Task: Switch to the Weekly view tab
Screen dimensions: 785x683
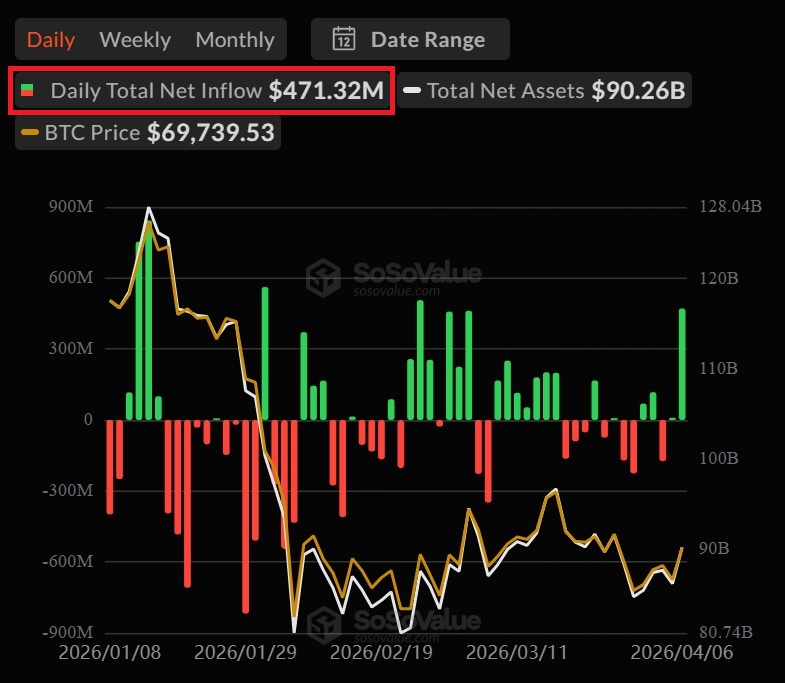Action: click(x=135, y=40)
